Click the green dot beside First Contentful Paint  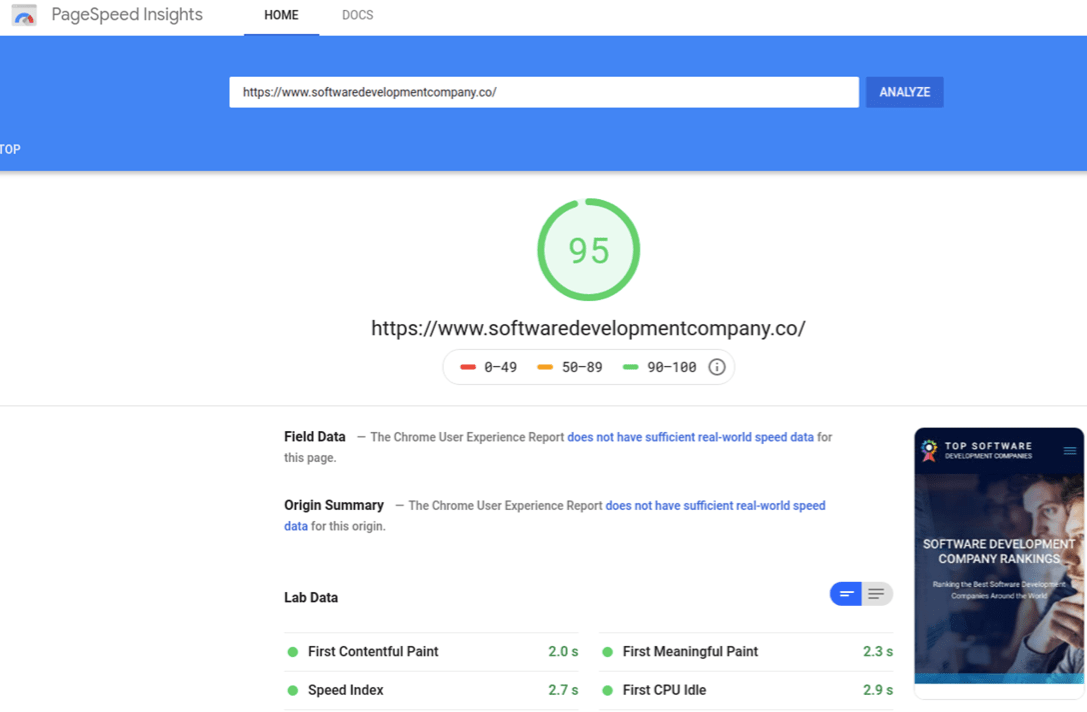[293, 652]
